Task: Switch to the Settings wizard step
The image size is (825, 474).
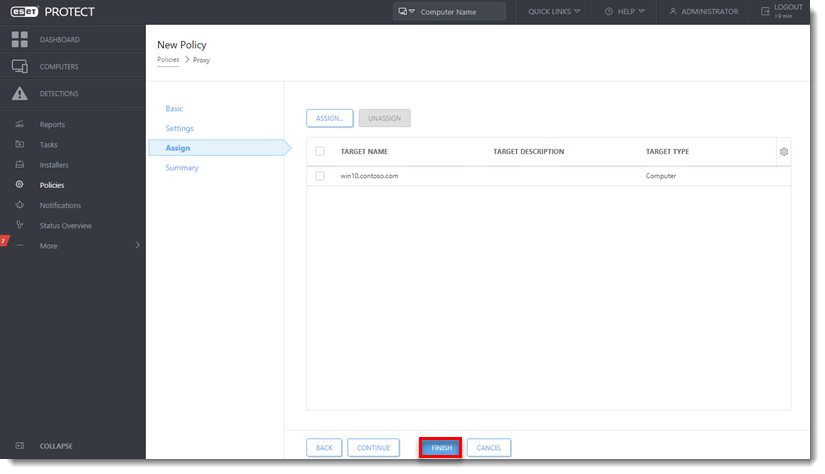Action: tap(179, 128)
